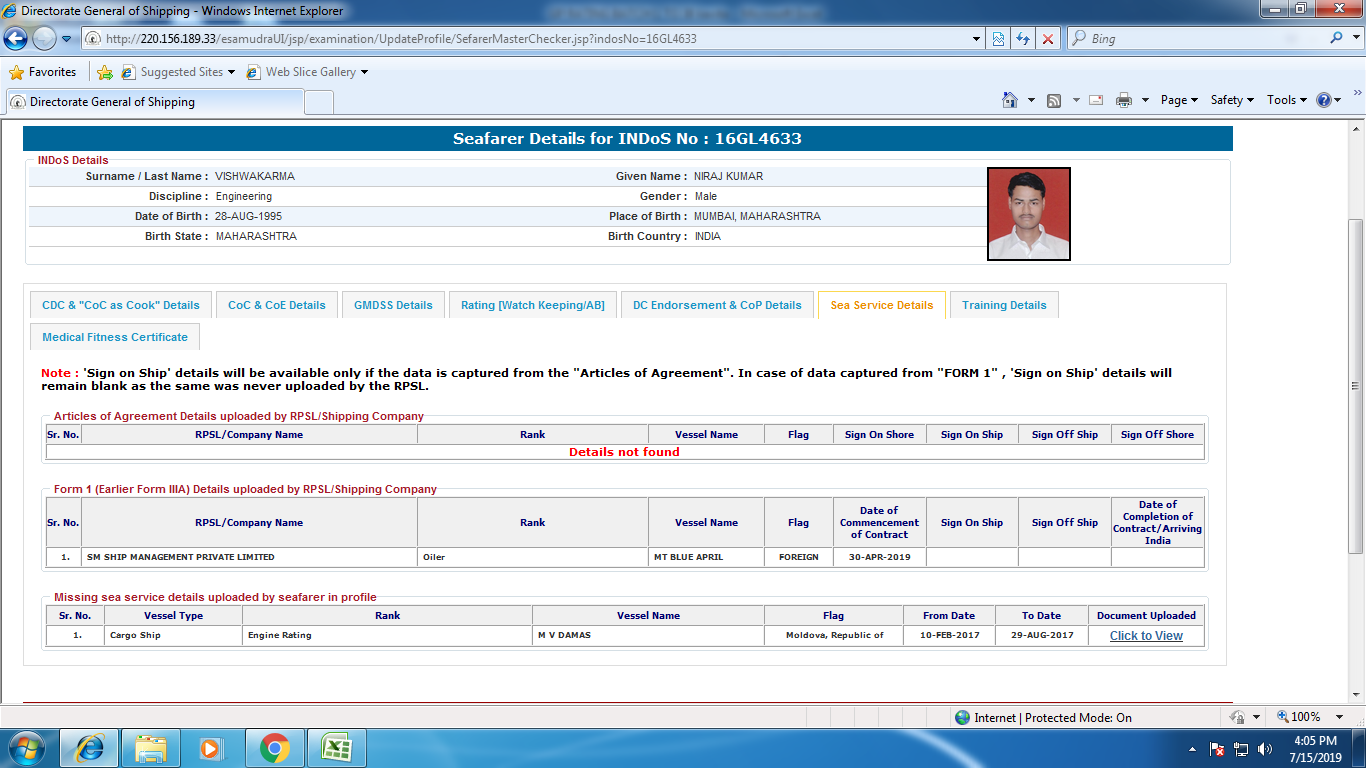1366x768 pixels.
Task: Click the 'Click to View' document link
Action: click(1146, 636)
